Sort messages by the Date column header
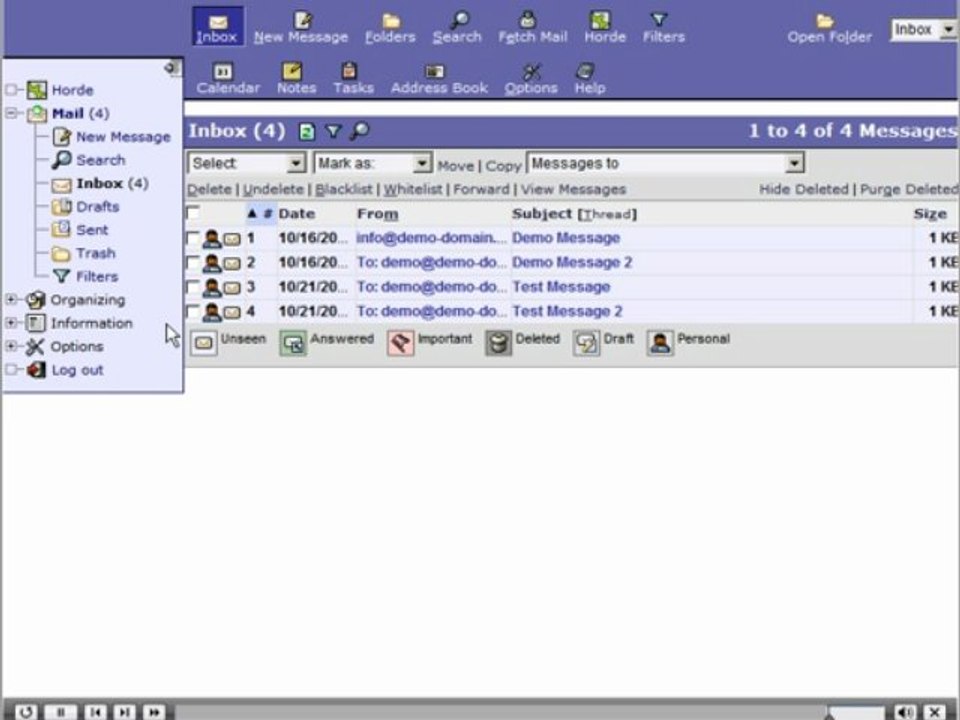The width and height of the screenshot is (960, 720). [296, 214]
